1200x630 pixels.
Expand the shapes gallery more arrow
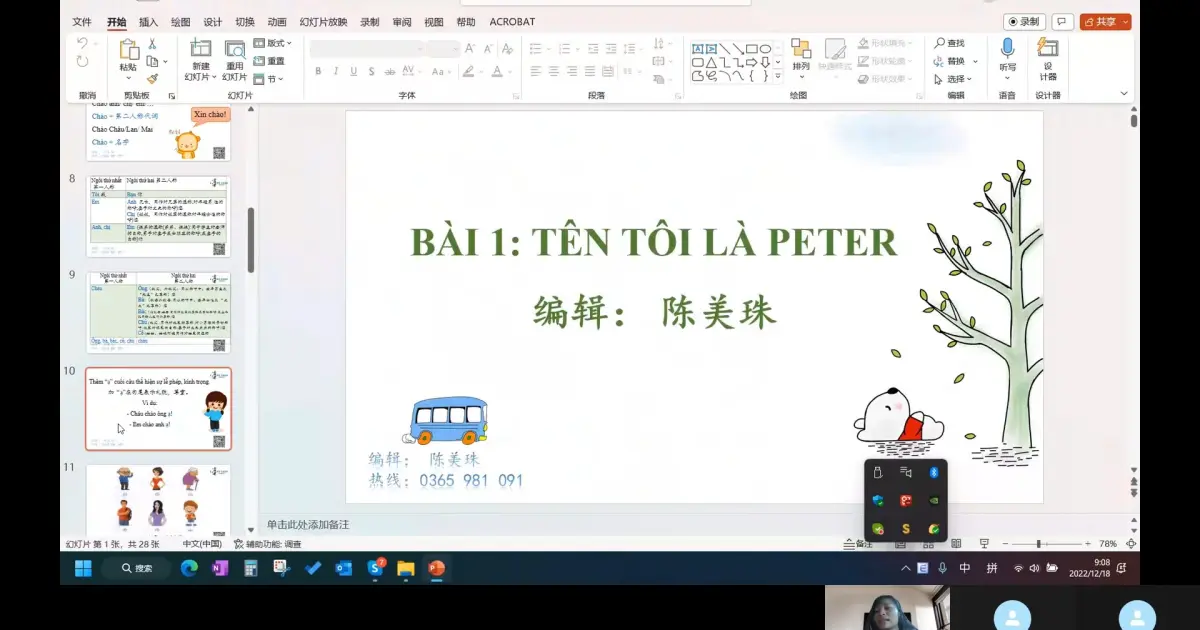[x=779, y=76]
